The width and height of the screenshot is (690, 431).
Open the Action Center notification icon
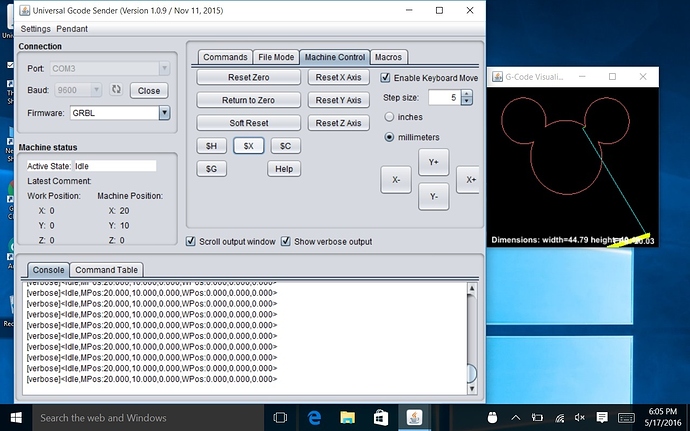pyautogui.click(x=601, y=417)
